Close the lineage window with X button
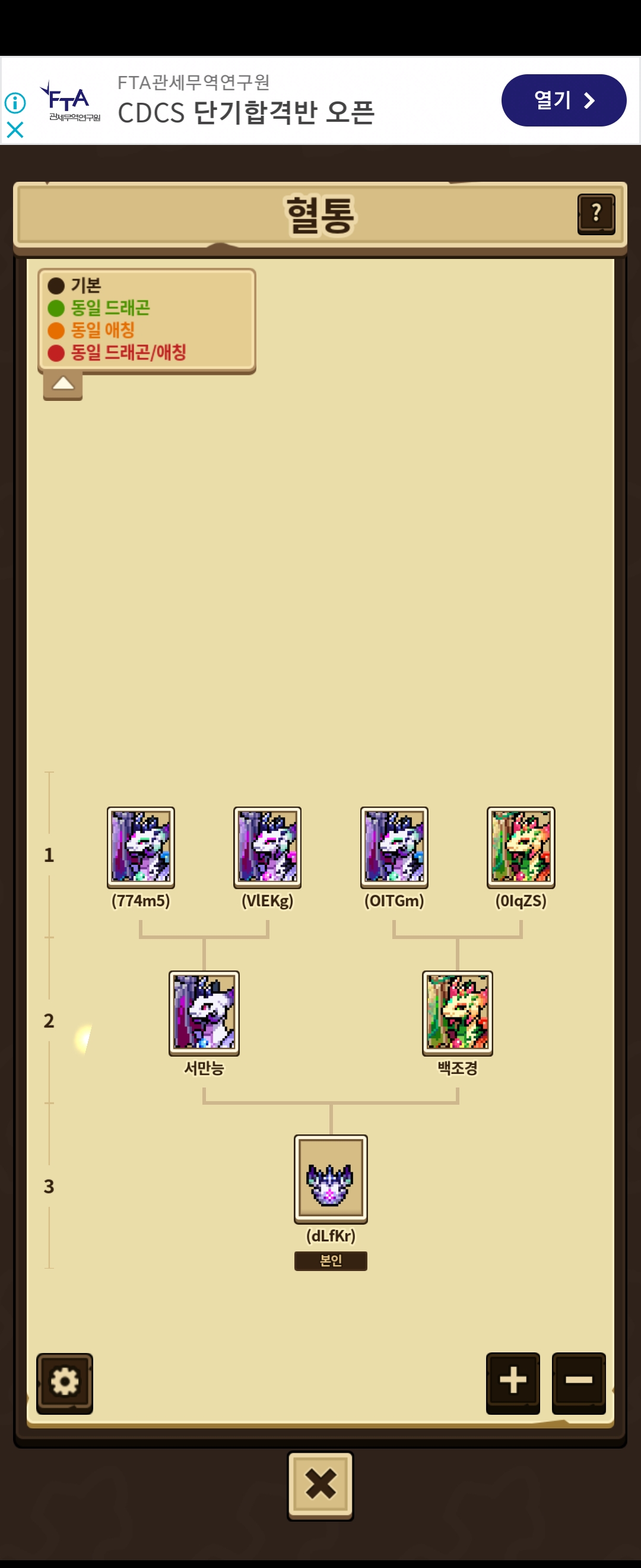 coord(320,1485)
